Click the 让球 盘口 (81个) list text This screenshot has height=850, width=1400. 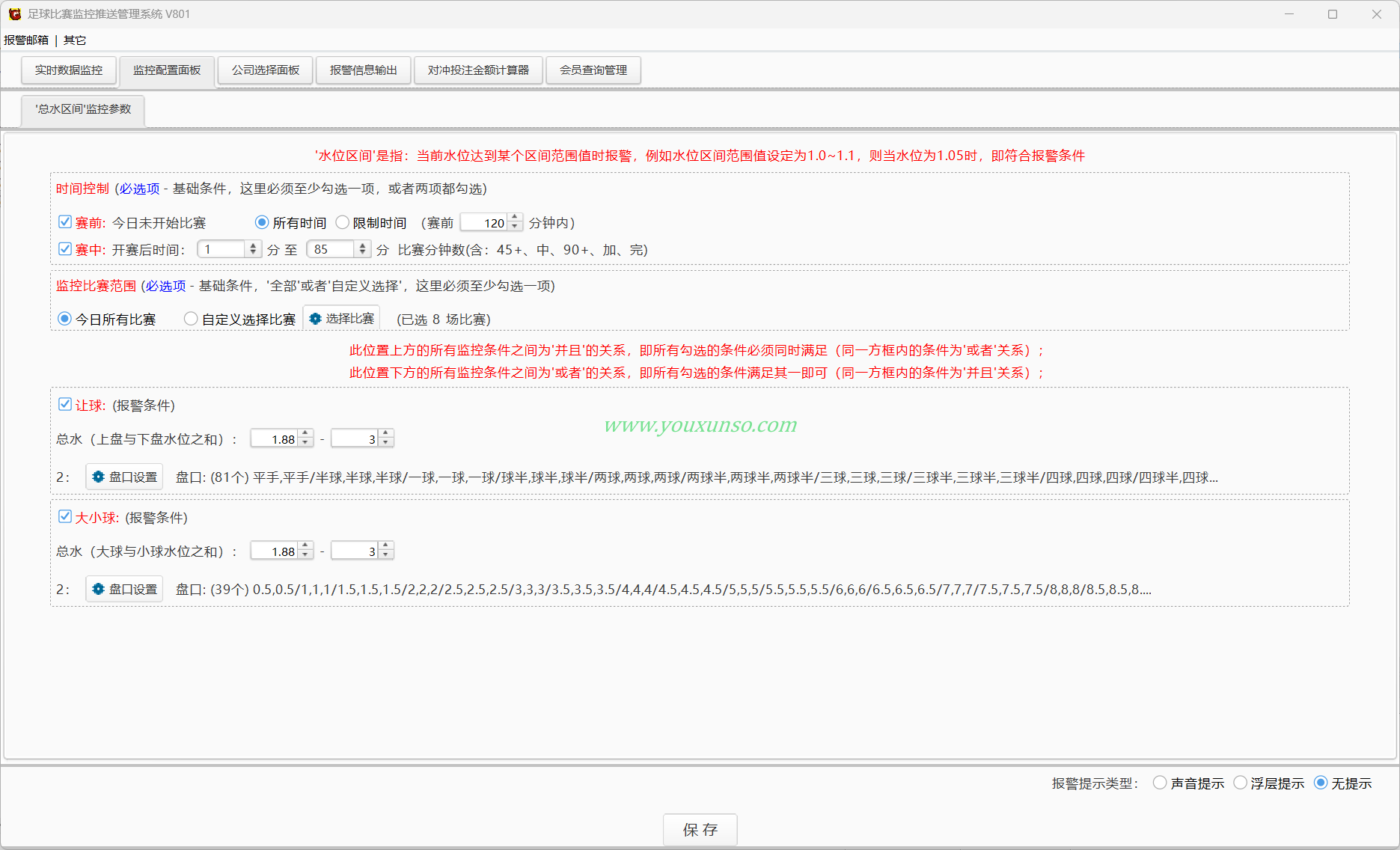click(697, 477)
